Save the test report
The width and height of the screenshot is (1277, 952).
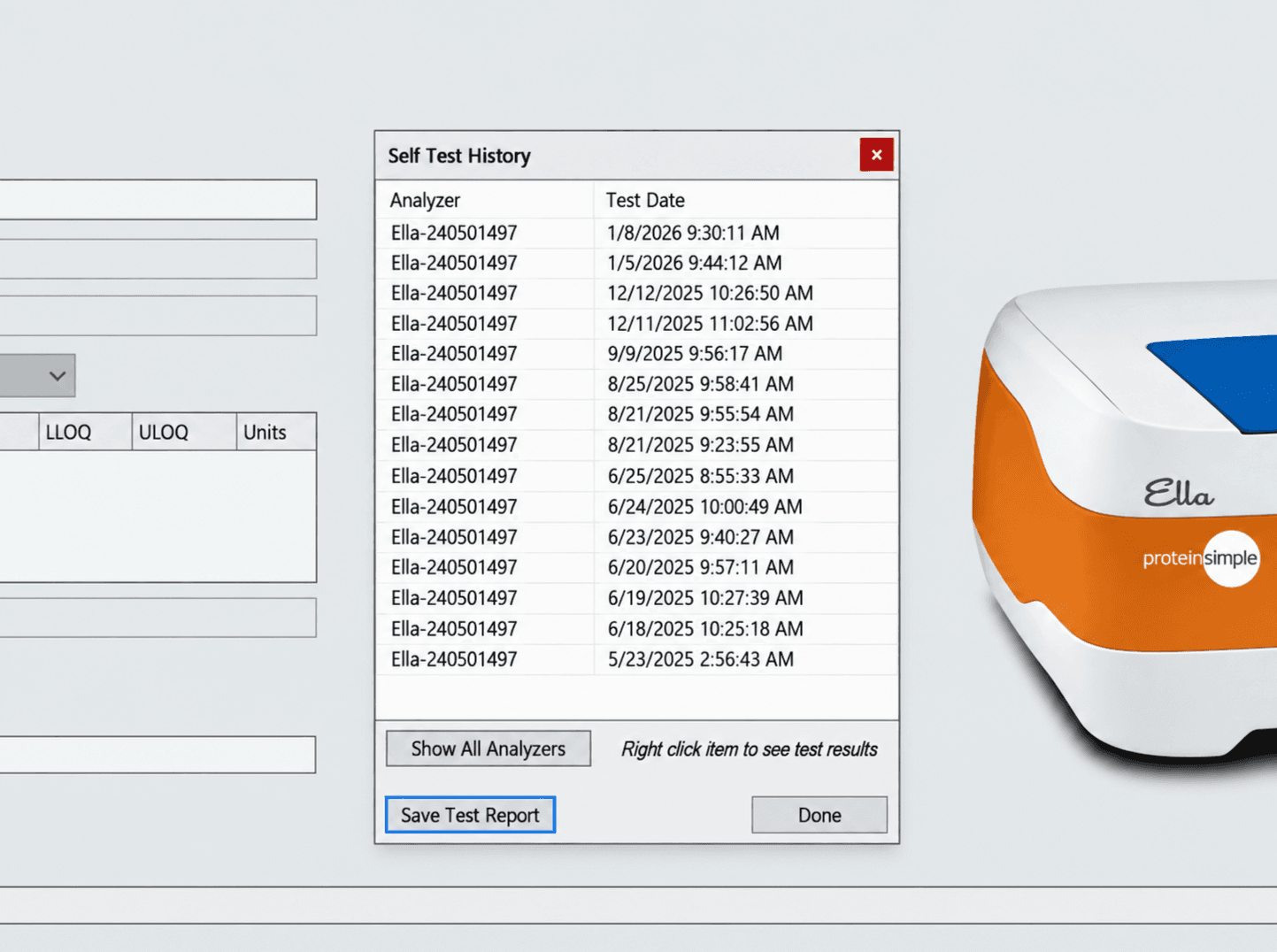[470, 815]
